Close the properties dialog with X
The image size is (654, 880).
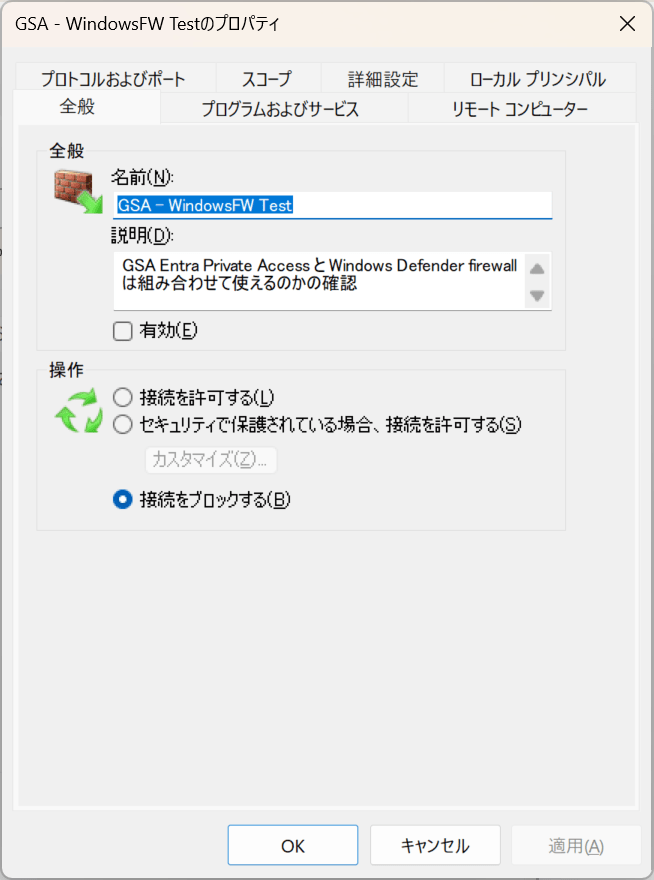click(x=626, y=24)
